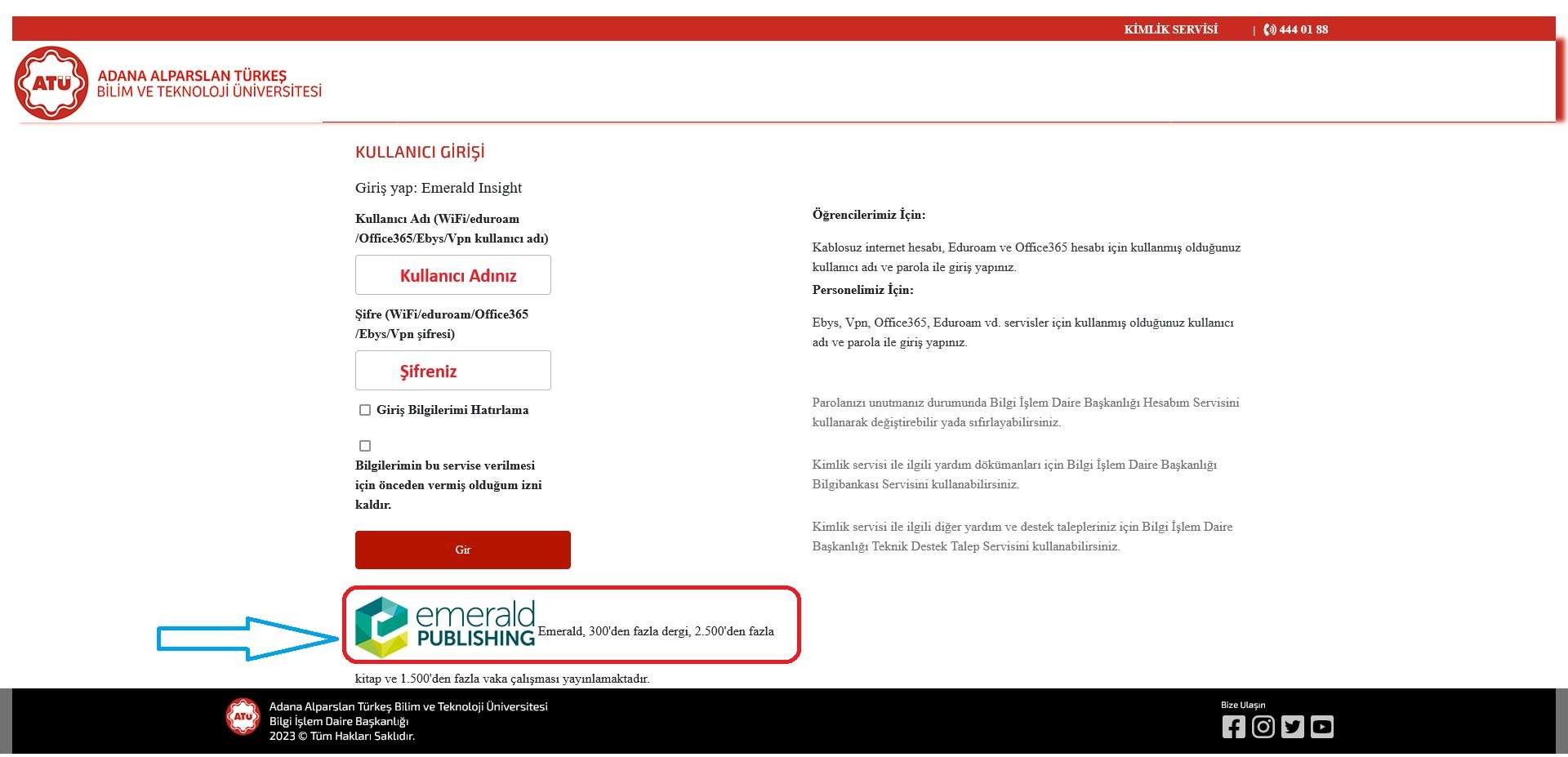The image size is (1568, 757).
Task: Click the Teknik Destek Talep Servisini text
Action: (1022, 537)
